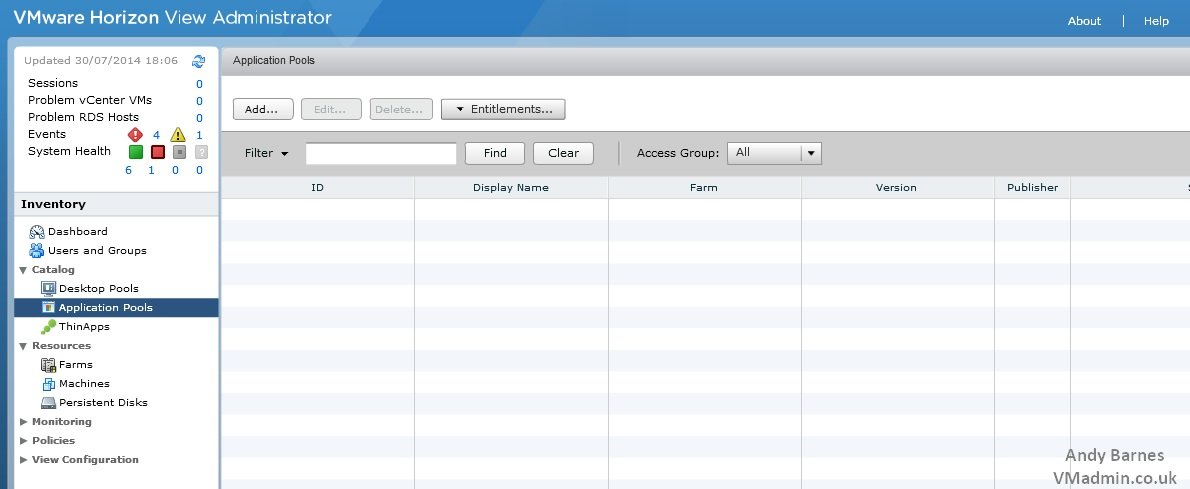Expand the View Configuration section
The height and width of the screenshot is (489, 1190).
(x=24, y=460)
